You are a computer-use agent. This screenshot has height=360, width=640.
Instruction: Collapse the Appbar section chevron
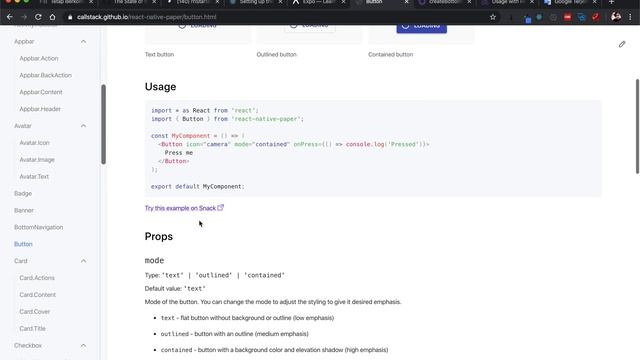pos(83,42)
